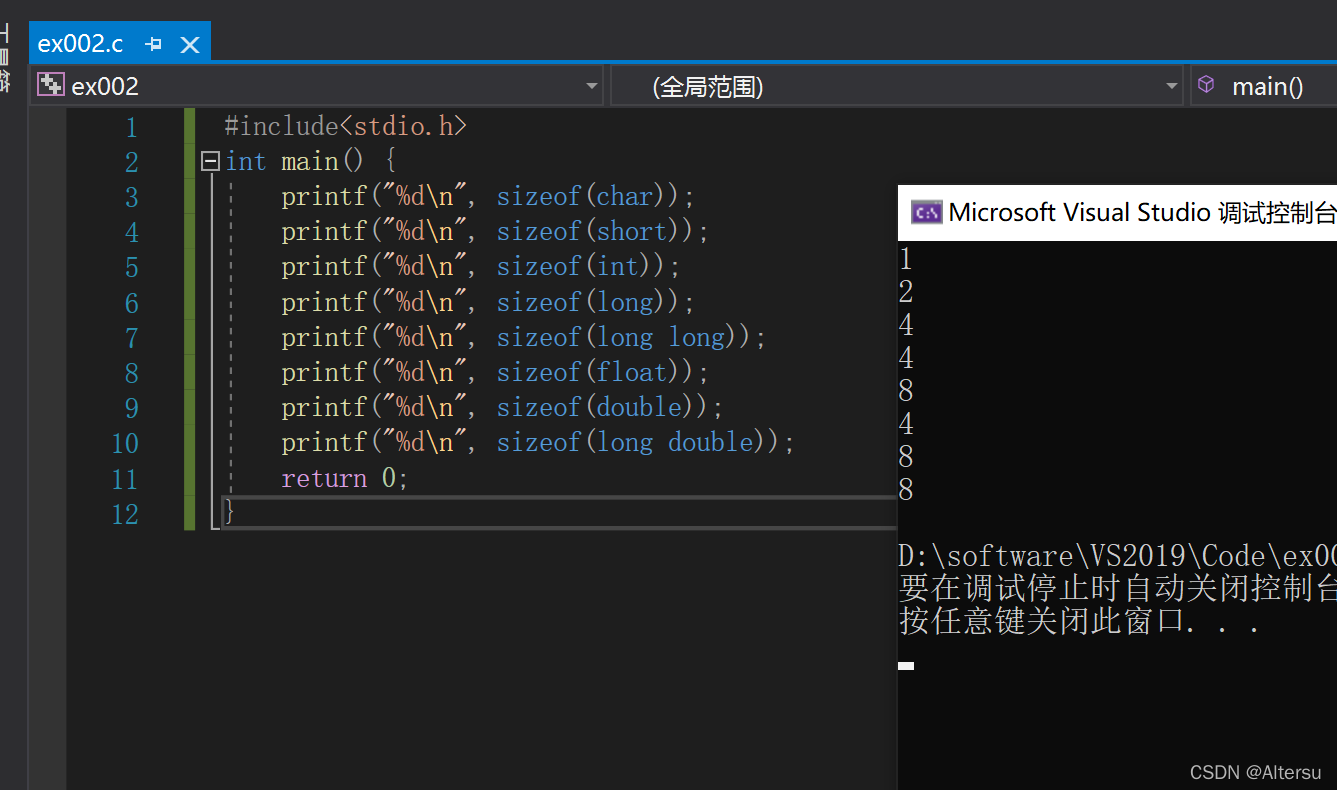
Task: Click the console window icon in title bar
Action: (926, 212)
